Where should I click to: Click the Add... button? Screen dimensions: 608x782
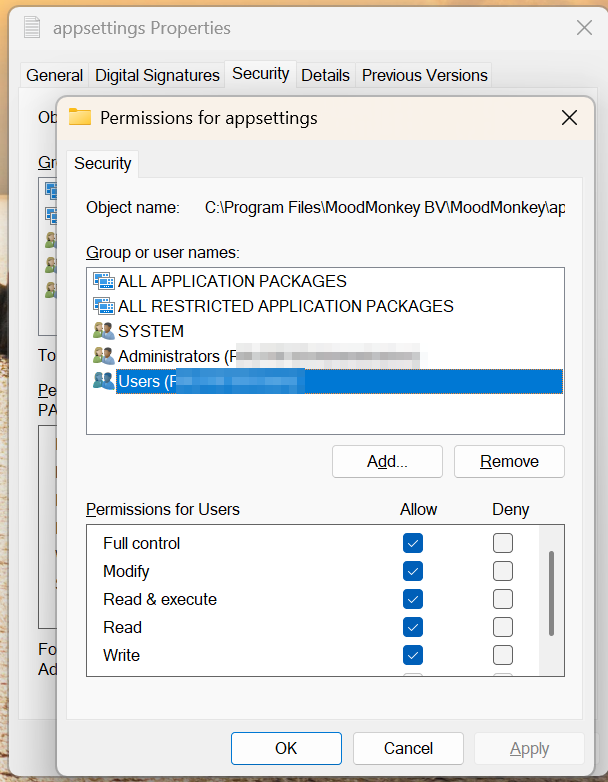[x=387, y=461]
